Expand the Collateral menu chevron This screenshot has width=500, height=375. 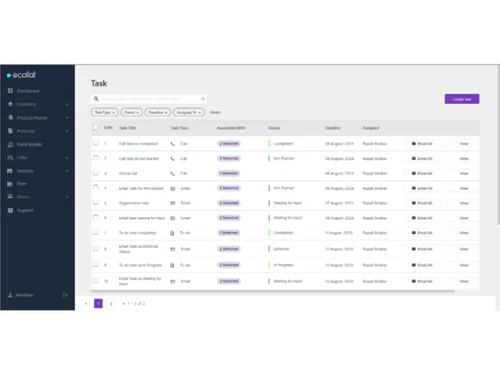click(67, 104)
